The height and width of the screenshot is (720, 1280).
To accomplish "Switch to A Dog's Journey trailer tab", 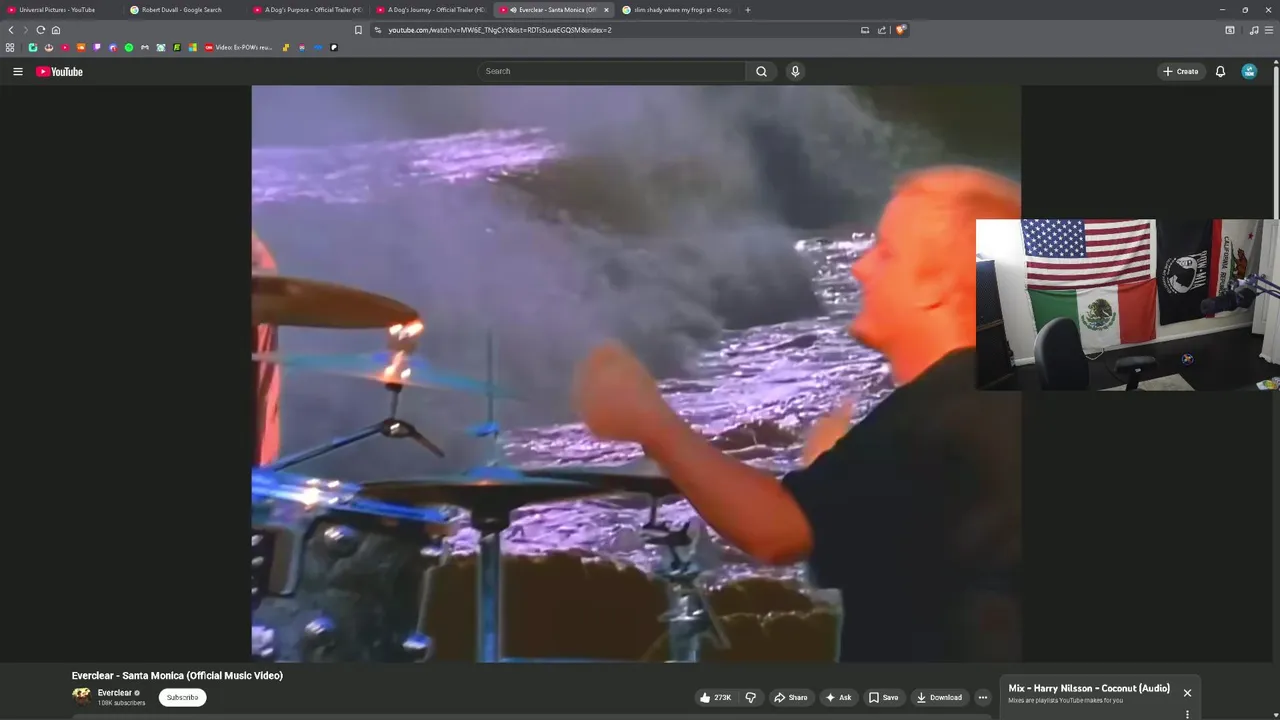I will coord(431,10).
